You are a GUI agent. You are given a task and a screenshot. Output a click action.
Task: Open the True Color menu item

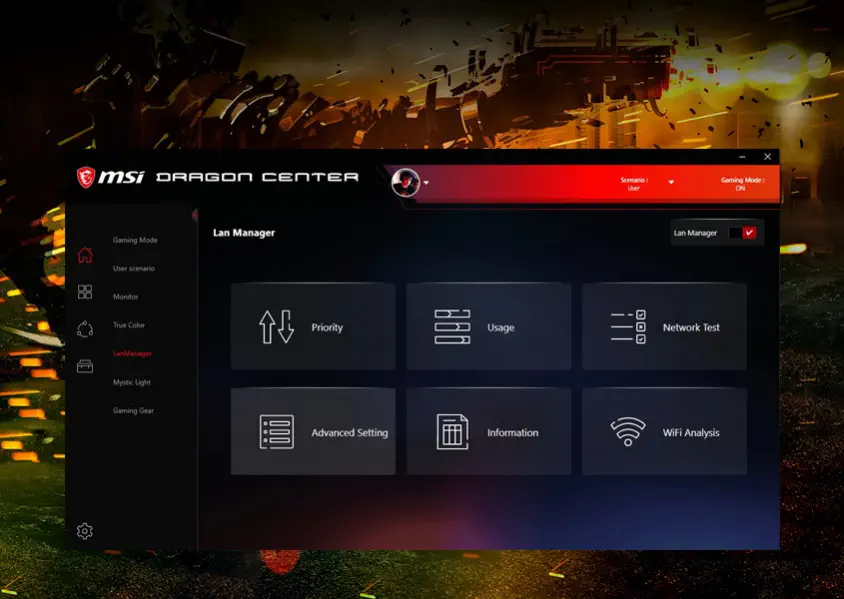point(129,325)
